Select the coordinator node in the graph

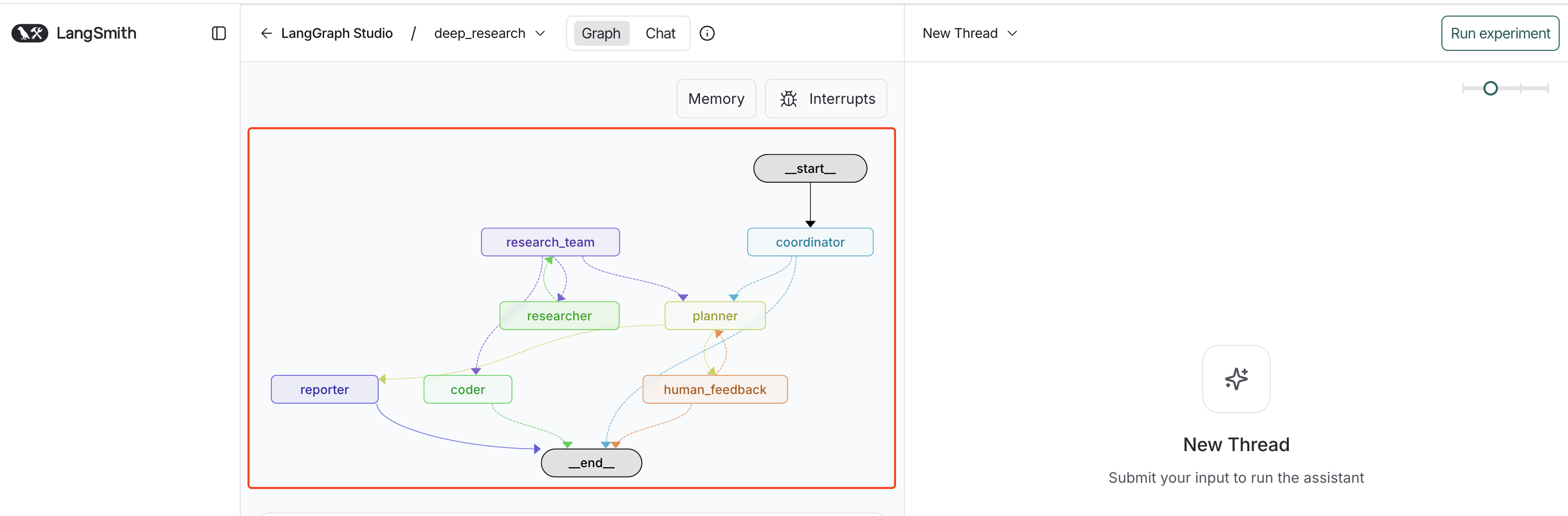pyautogui.click(x=809, y=242)
